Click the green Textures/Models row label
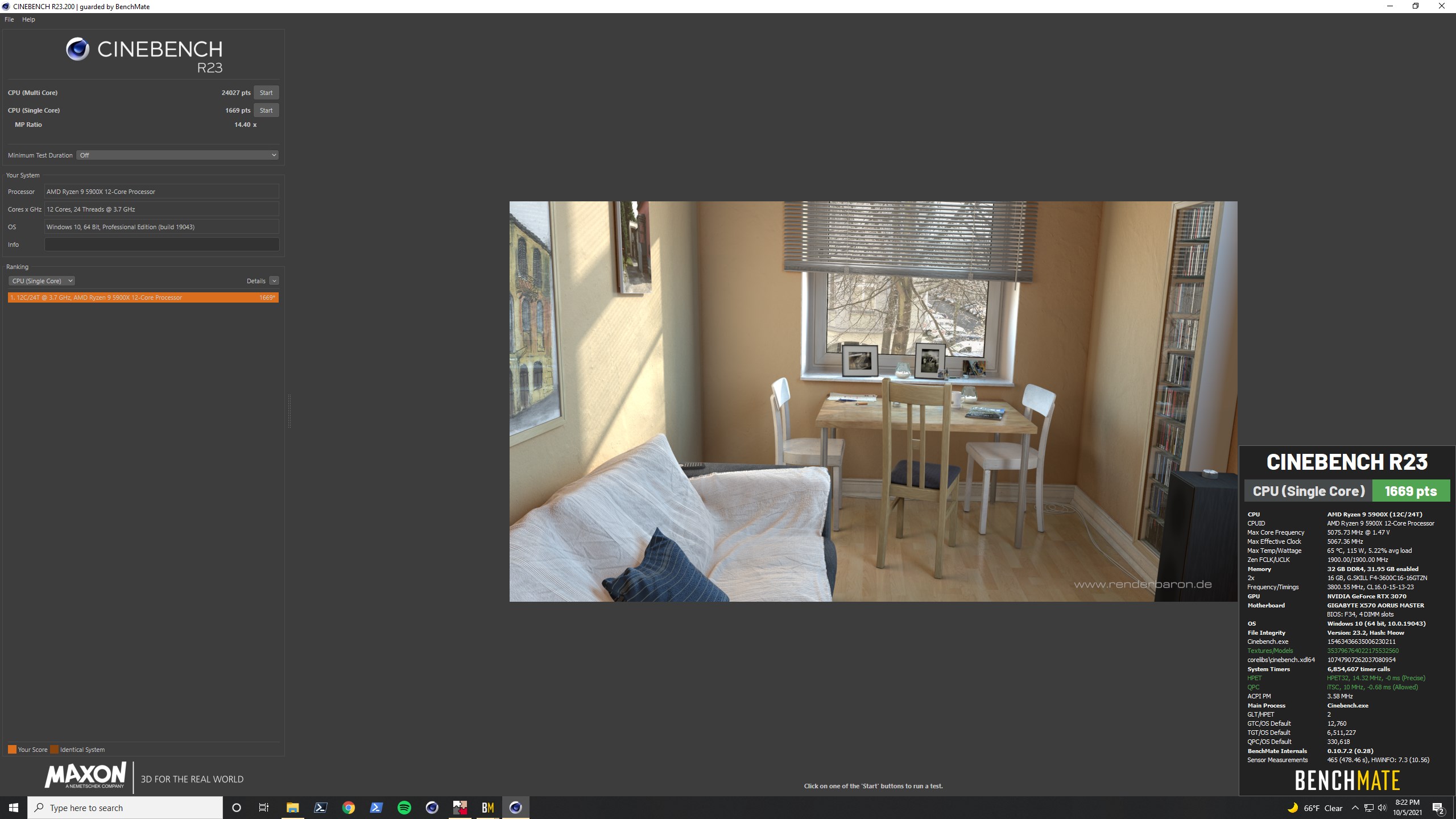 click(1270, 651)
